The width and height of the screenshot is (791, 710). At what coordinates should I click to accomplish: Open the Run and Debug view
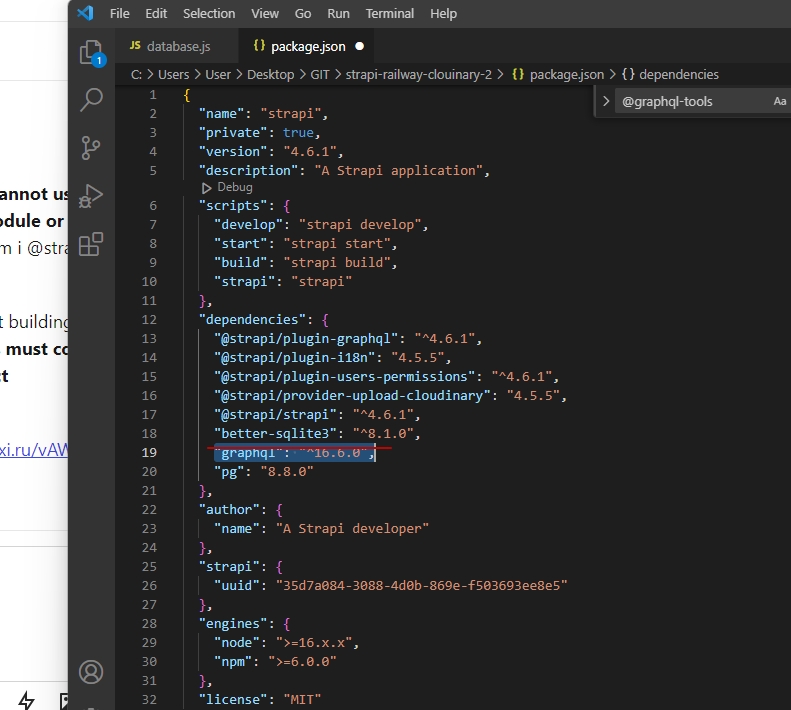pyautogui.click(x=91, y=195)
